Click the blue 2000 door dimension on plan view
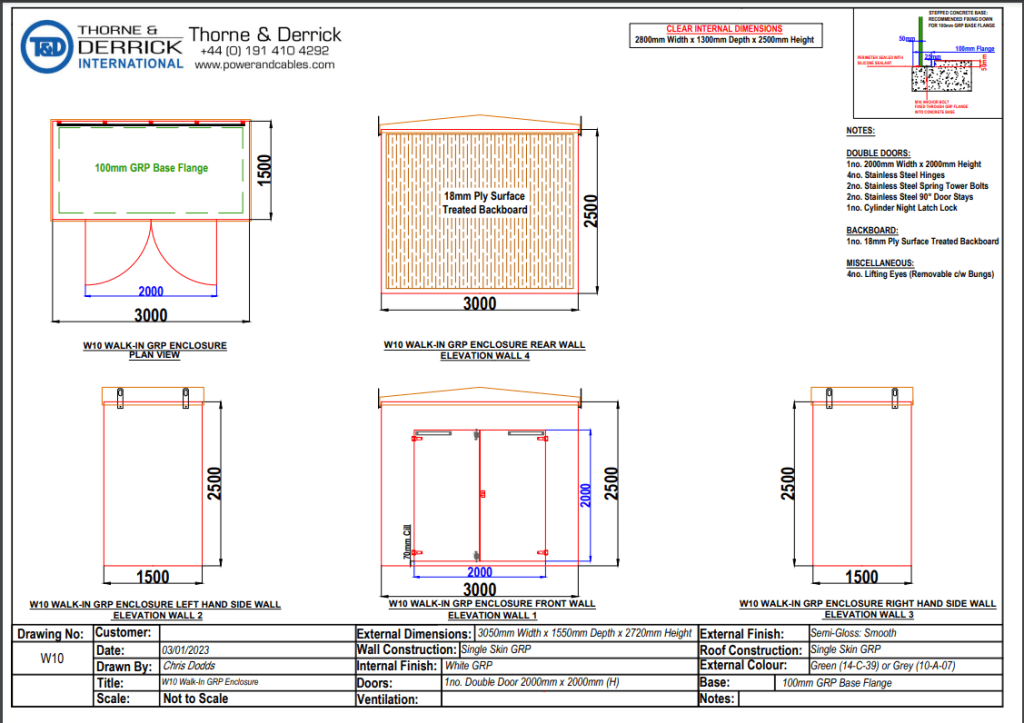1024x723 pixels. (151, 291)
